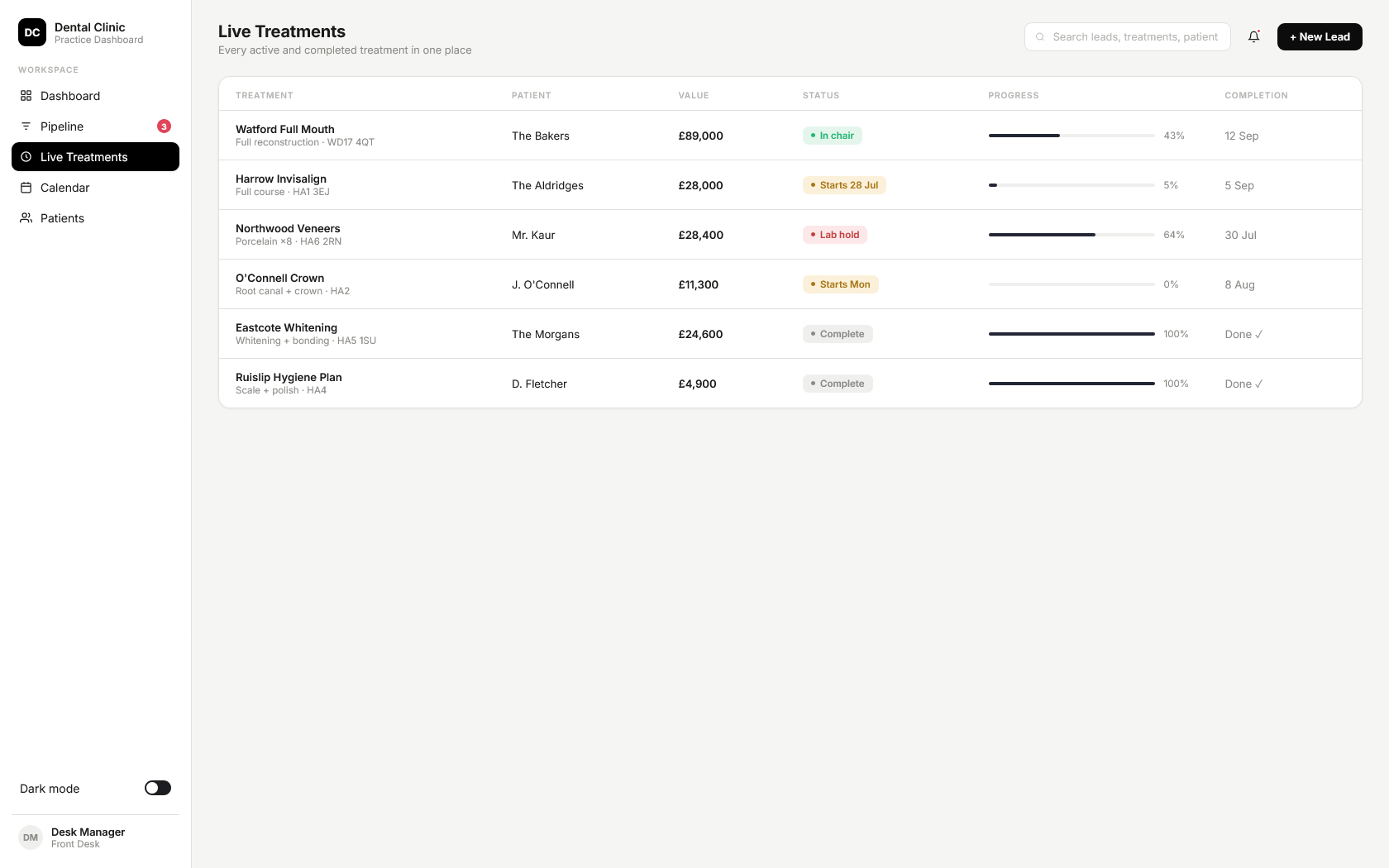Click the Harrow Invisalign progress bar
The height and width of the screenshot is (868, 1389).
point(1072,185)
